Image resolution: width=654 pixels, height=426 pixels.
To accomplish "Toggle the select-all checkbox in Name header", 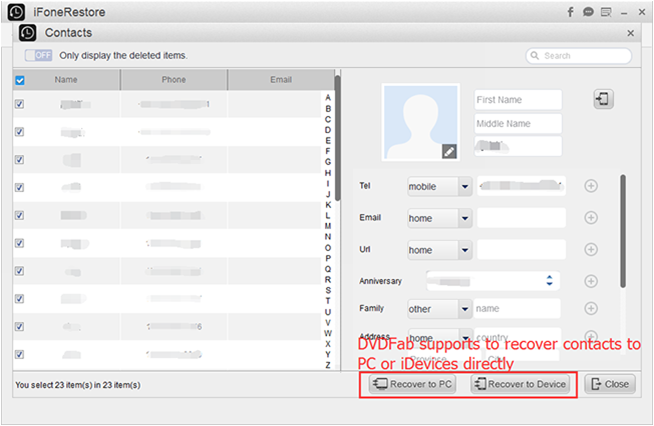I will (x=20, y=80).
